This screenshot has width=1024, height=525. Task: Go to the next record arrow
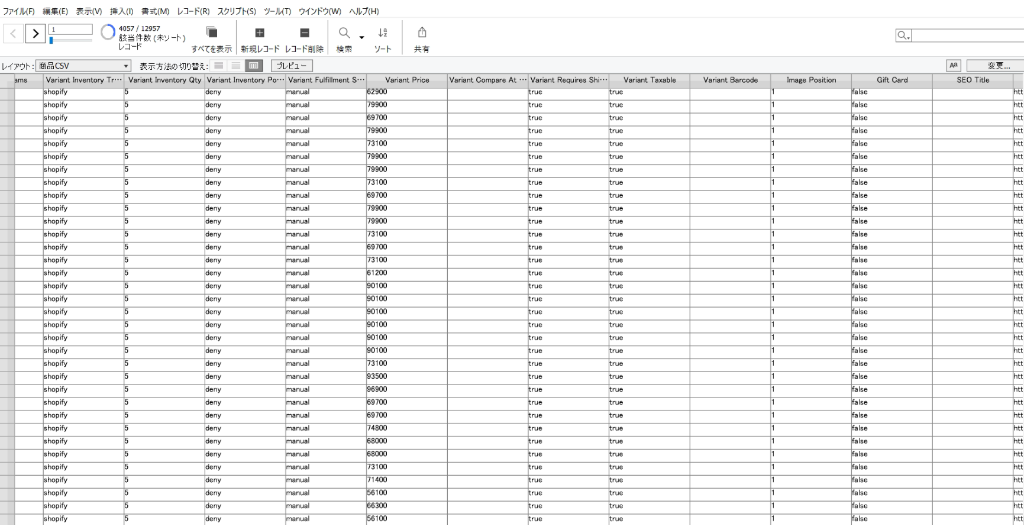pyautogui.click(x=35, y=34)
